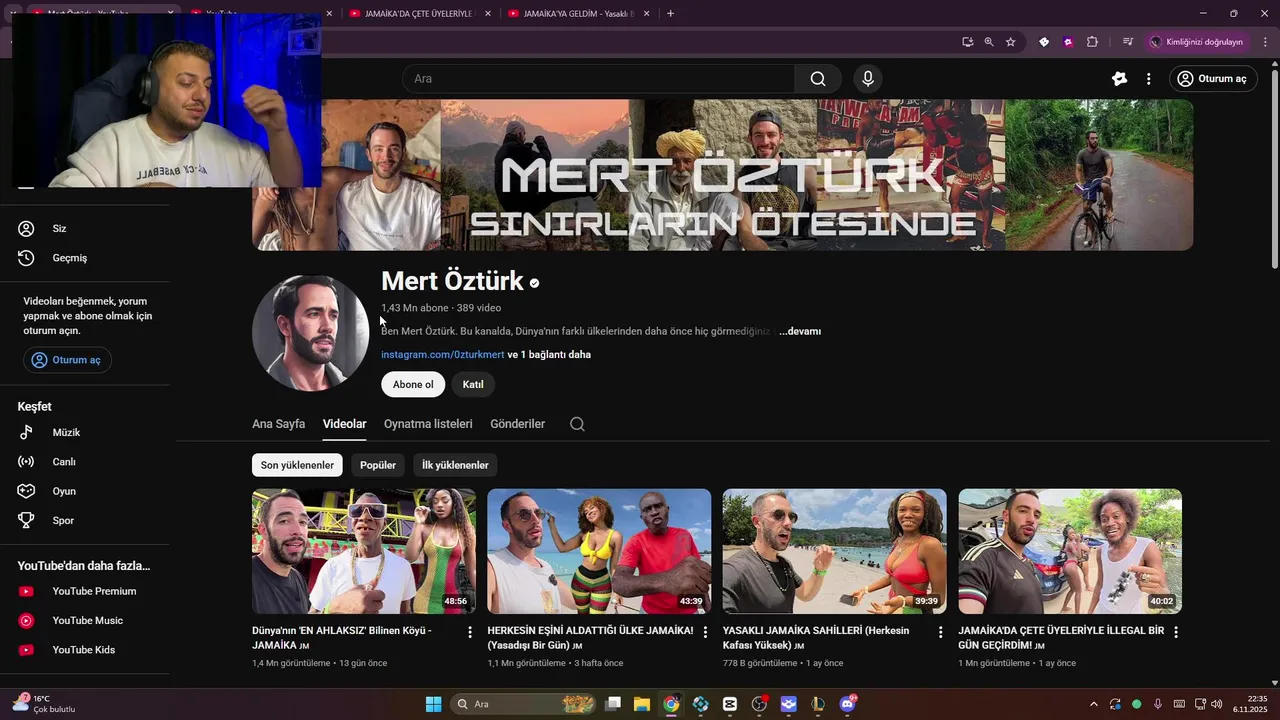Open HERKESİN EŞİNİ ALDATTIĞI video thumbnail

coord(599,551)
